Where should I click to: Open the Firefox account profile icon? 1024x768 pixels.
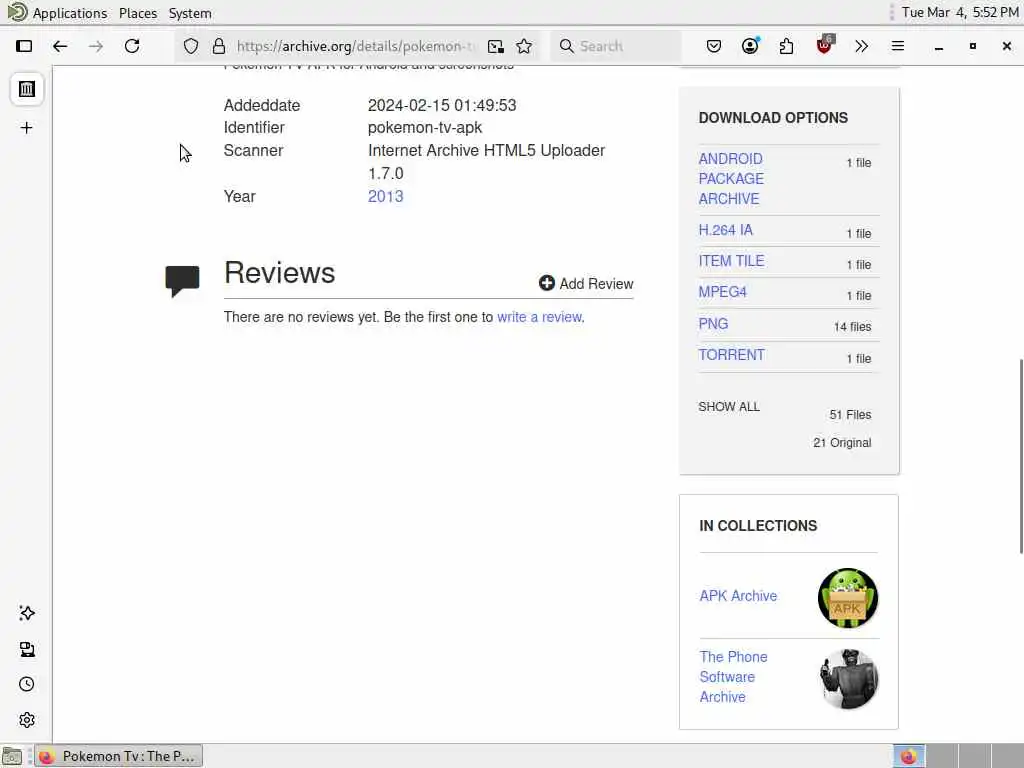coord(750,46)
